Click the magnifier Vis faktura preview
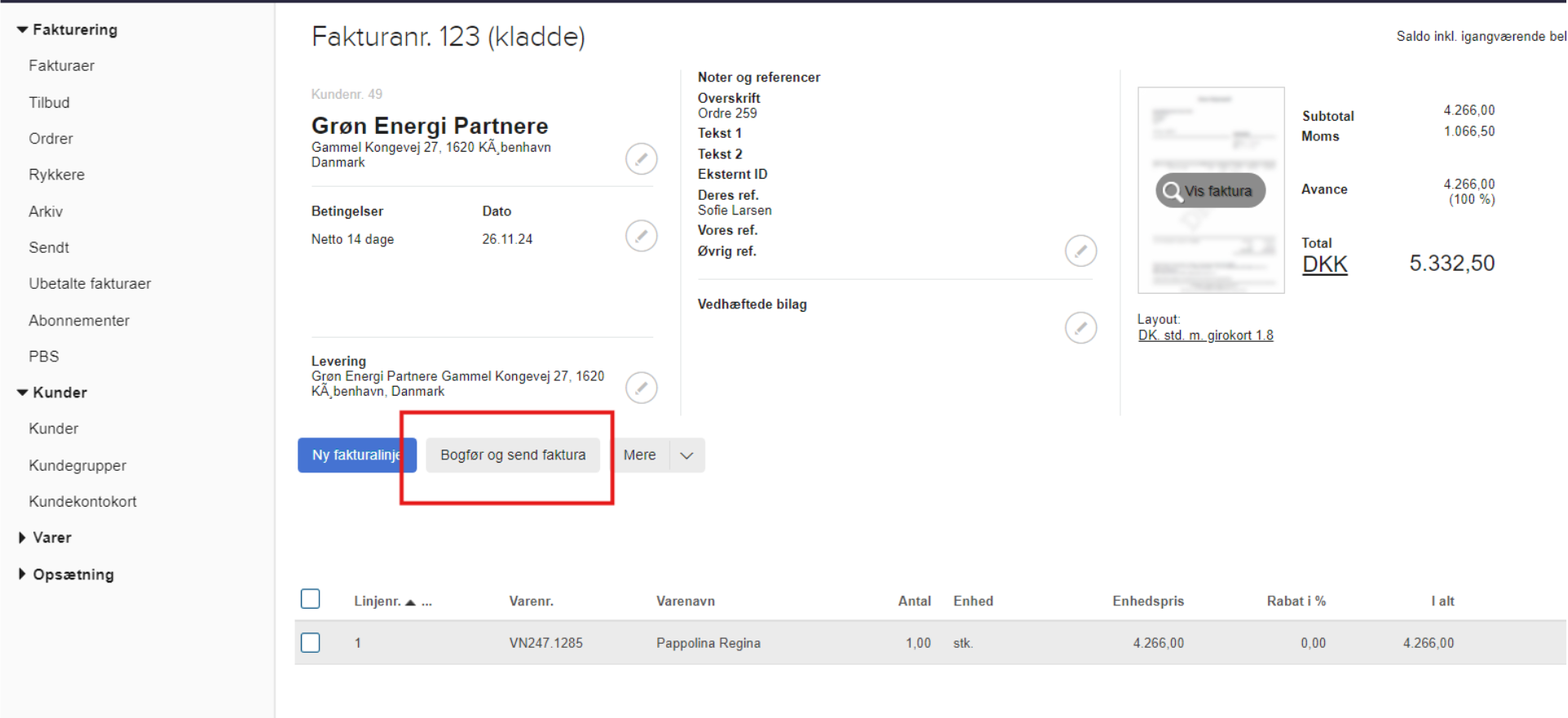This screenshot has height=718, width=1568. pyautogui.click(x=1210, y=191)
